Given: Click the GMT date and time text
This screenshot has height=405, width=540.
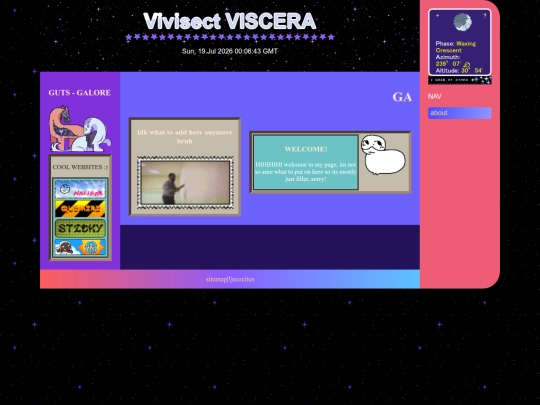Looking at the screenshot, I should (x=230, y=51).
